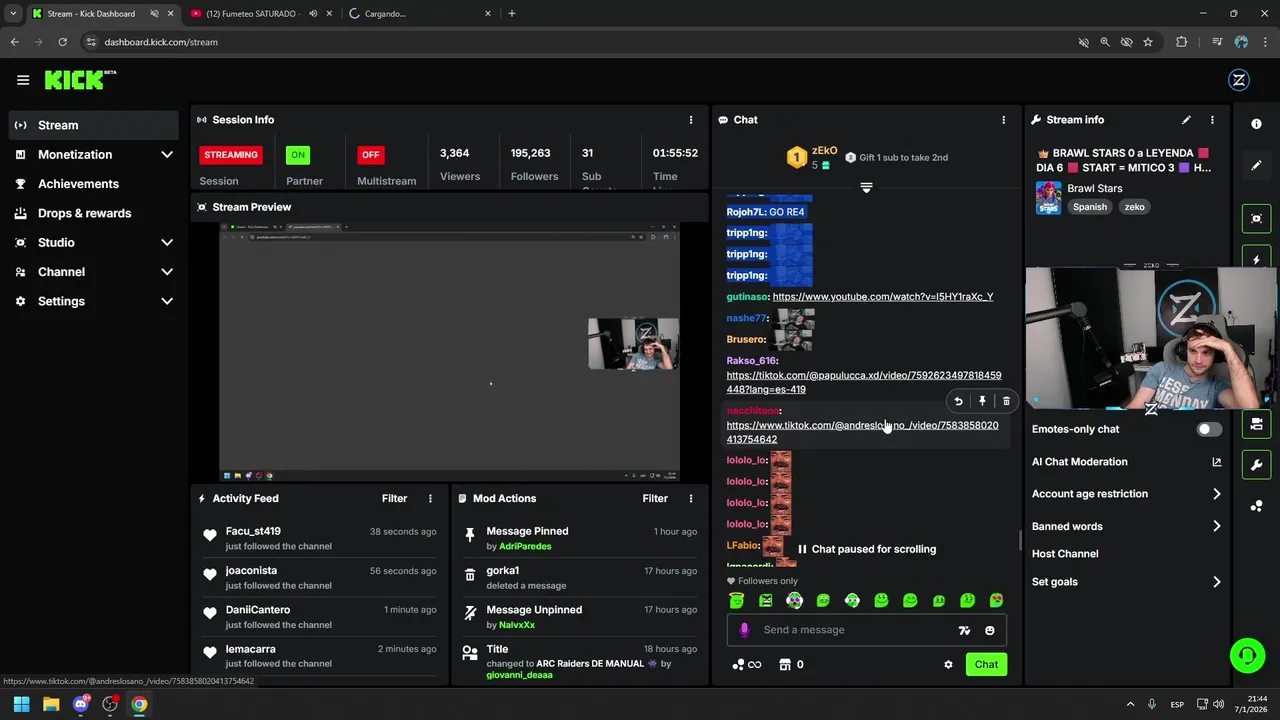
Task: Click the translate icon in chat input
Action: (x=964, y=630)
